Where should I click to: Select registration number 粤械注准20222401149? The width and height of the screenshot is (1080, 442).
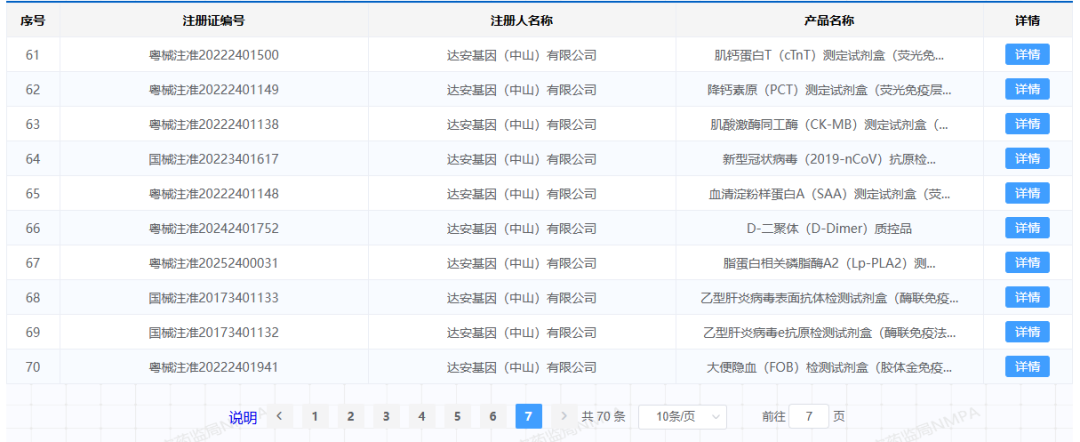click(x=214, y=90)
